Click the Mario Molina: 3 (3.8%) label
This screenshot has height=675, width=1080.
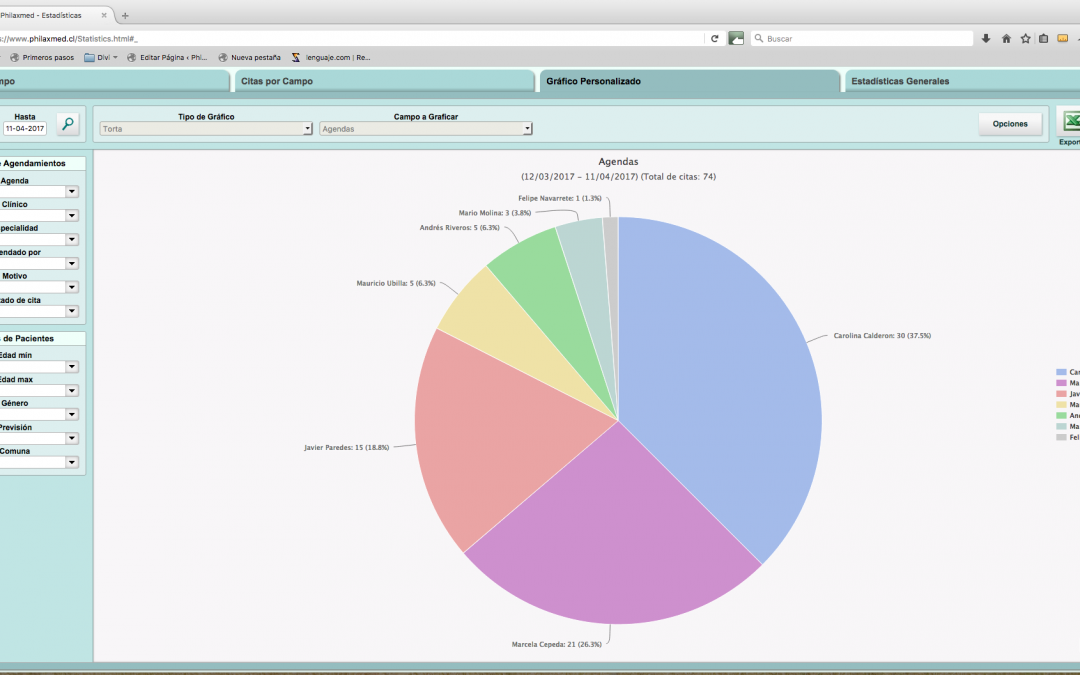495,213
